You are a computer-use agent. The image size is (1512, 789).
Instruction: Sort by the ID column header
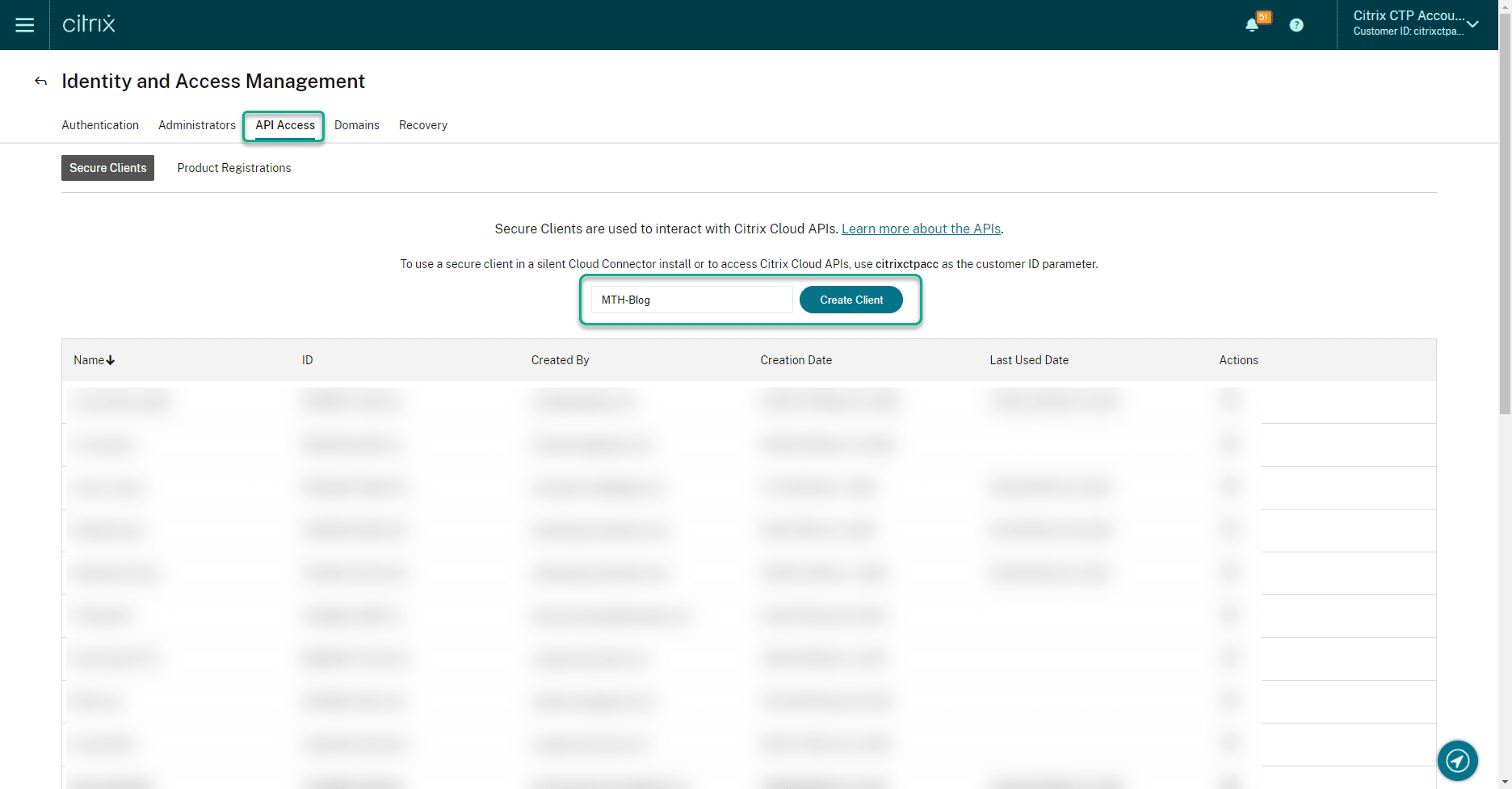tap(308, 360)
